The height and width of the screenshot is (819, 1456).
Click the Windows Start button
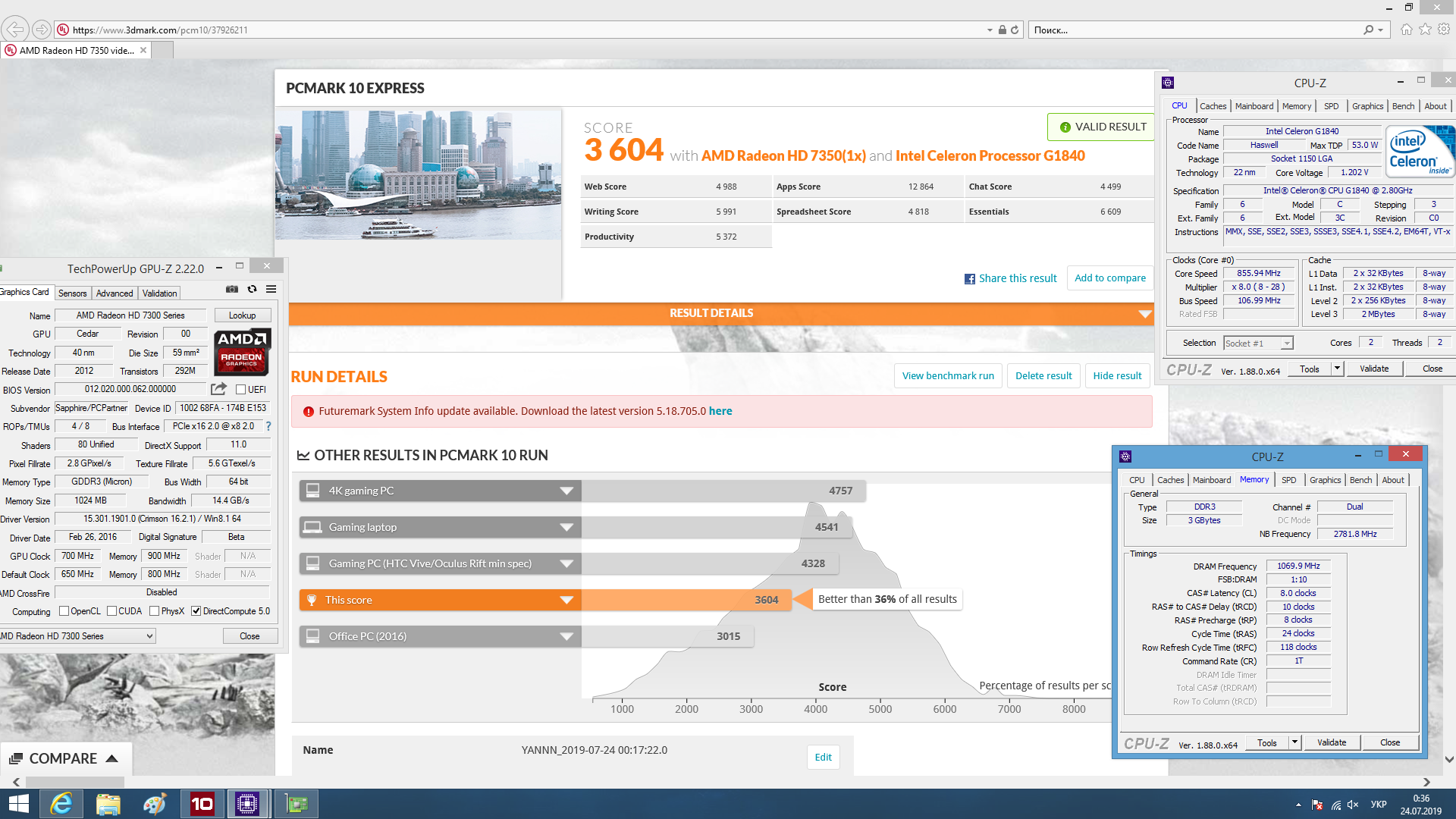18,804
